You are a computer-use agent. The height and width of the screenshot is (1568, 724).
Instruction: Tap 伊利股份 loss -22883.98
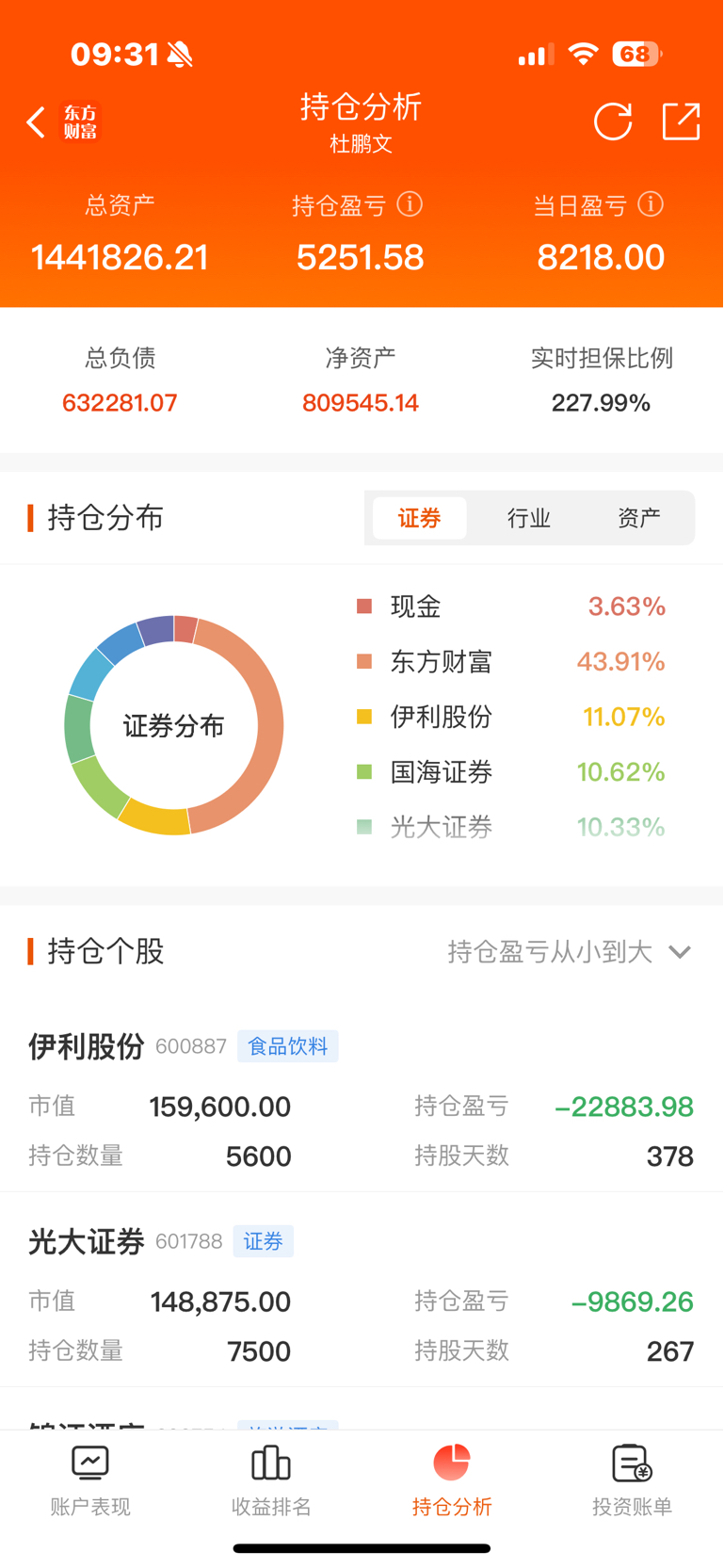click(x=624, y=1107)
